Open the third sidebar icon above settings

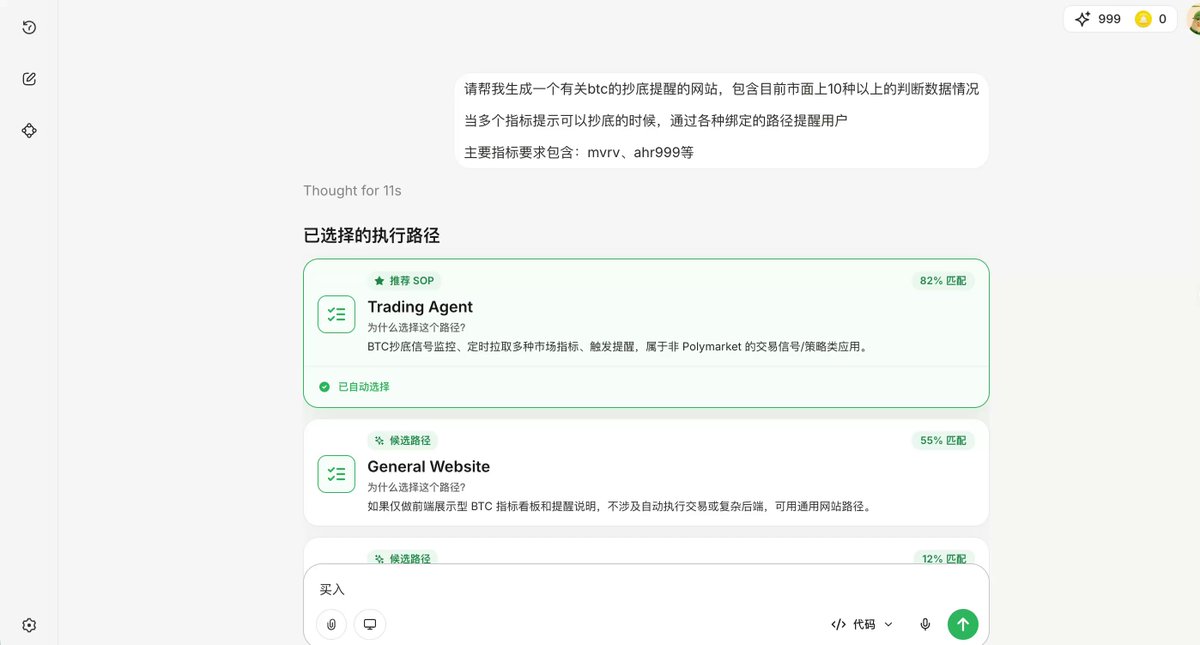pyautogui.click(x=29, y=130)
